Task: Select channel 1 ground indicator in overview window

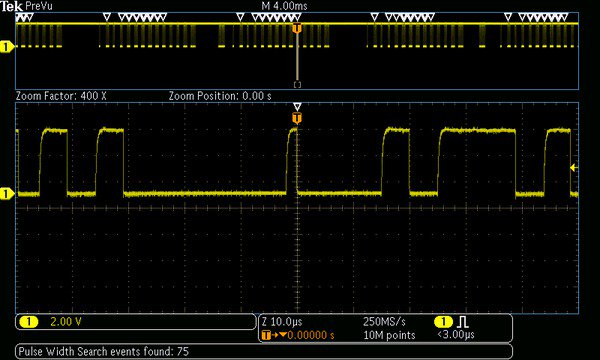Action: (x=7, y=47)
